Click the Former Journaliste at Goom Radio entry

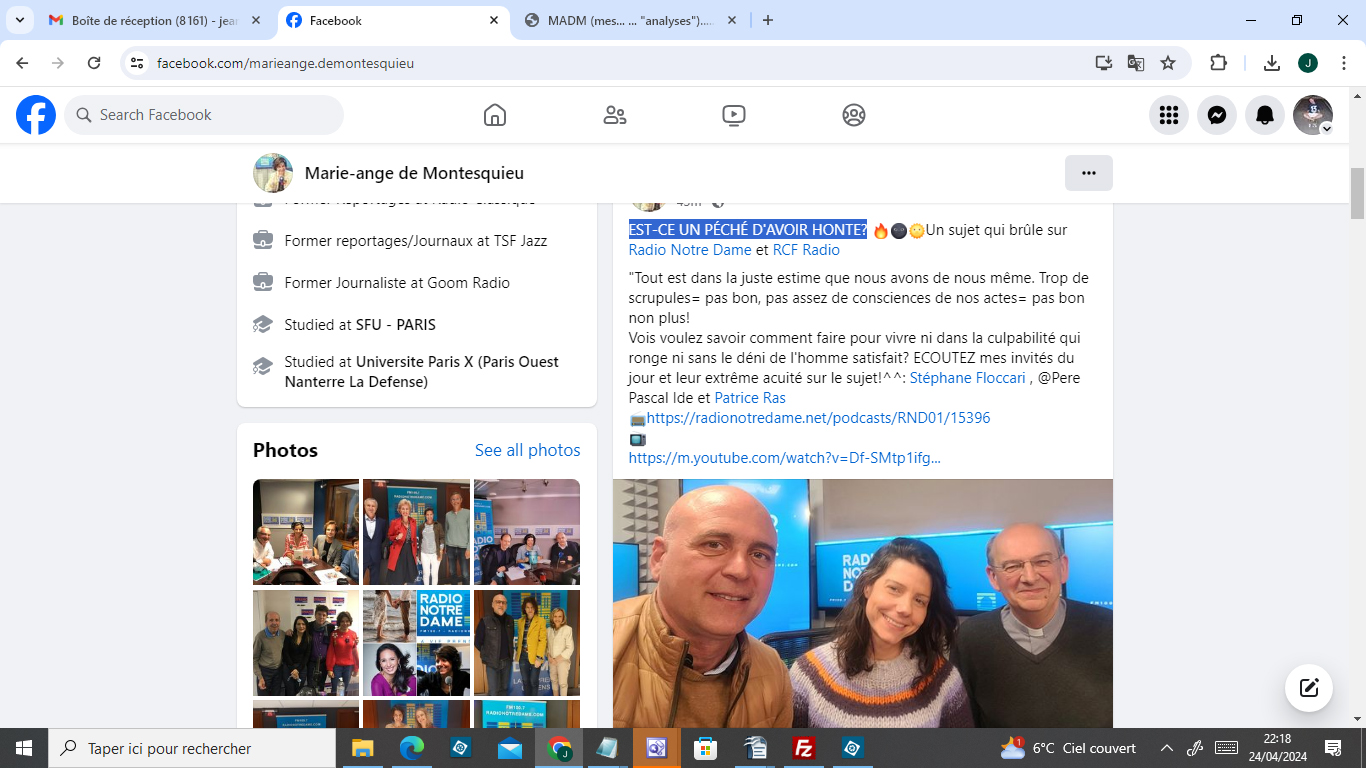tap(397, 283)
